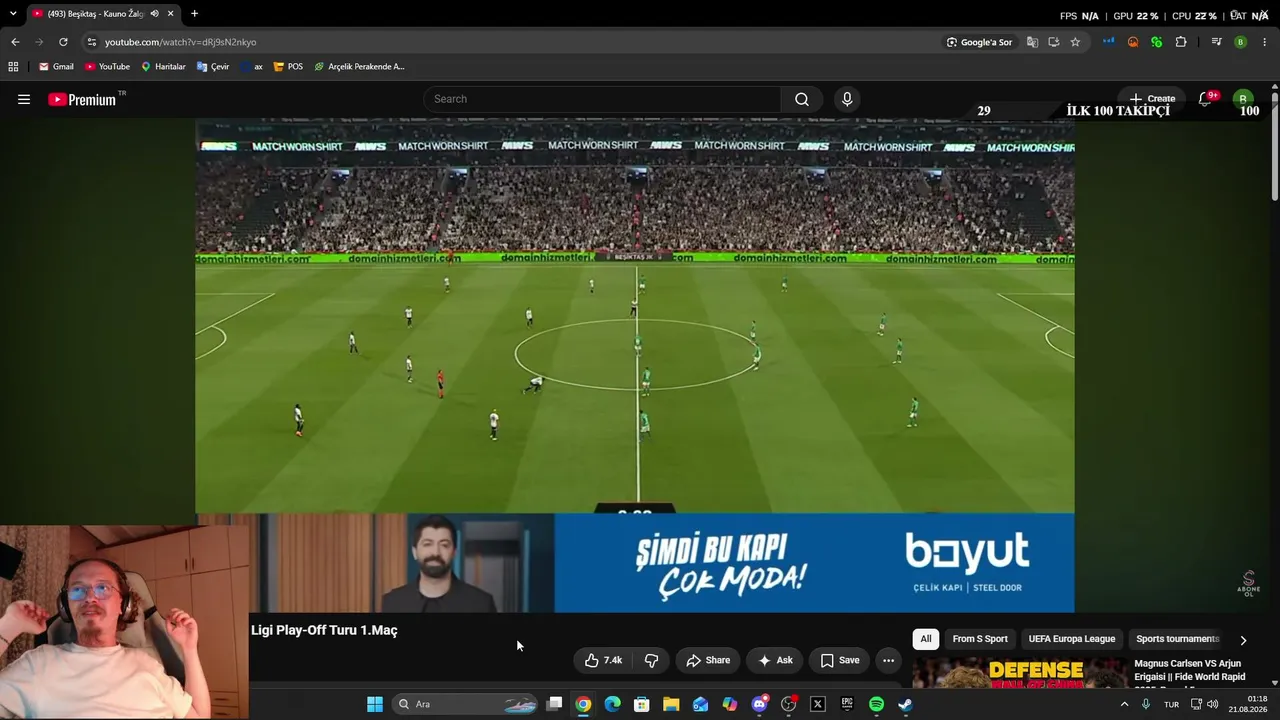This screenshot has width=1280, height=720.
Task: Reload the page with the refresh icon
Action: (63, 42)
